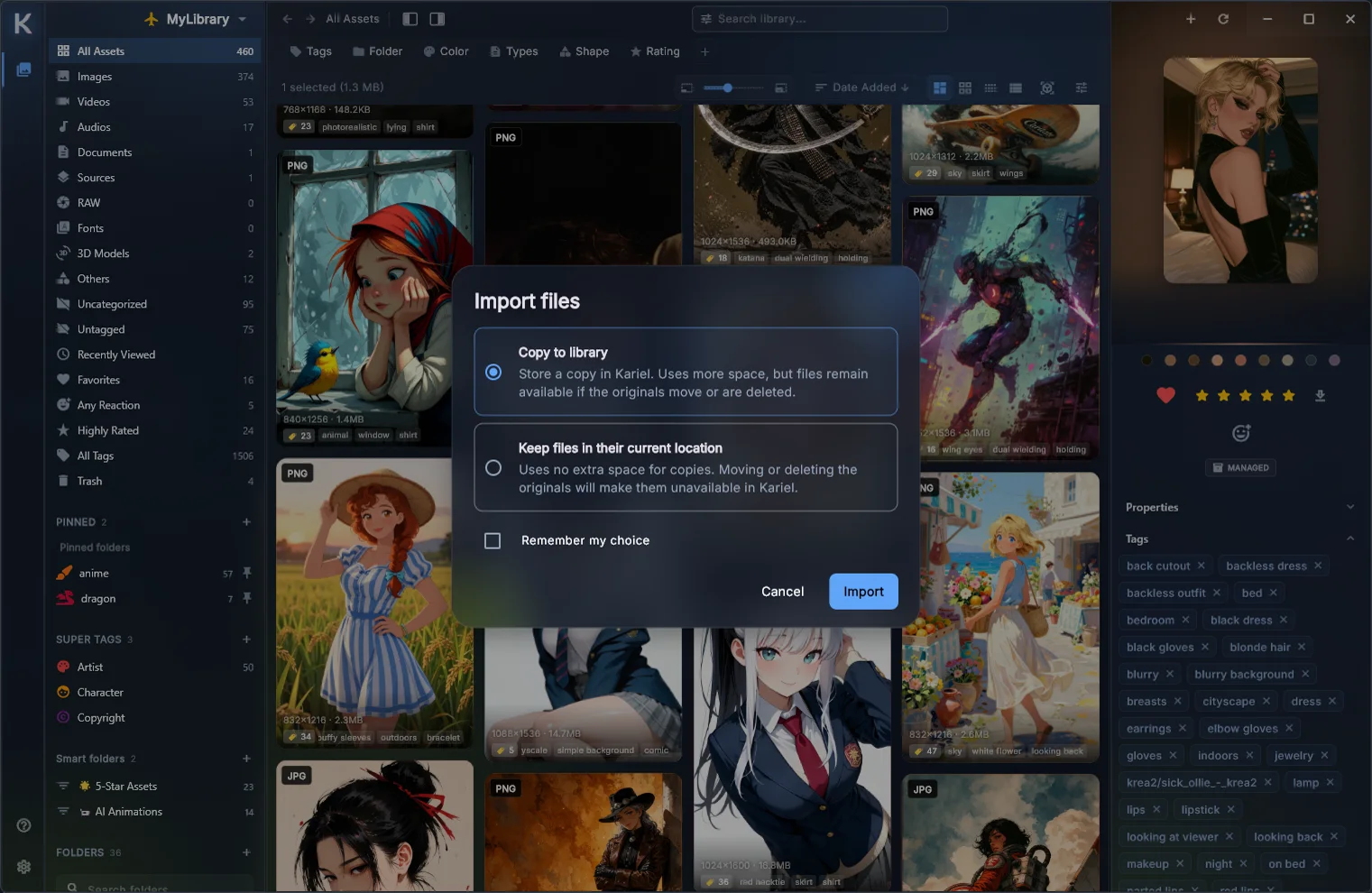Select All Assets in the sidebar

[154, 51]
